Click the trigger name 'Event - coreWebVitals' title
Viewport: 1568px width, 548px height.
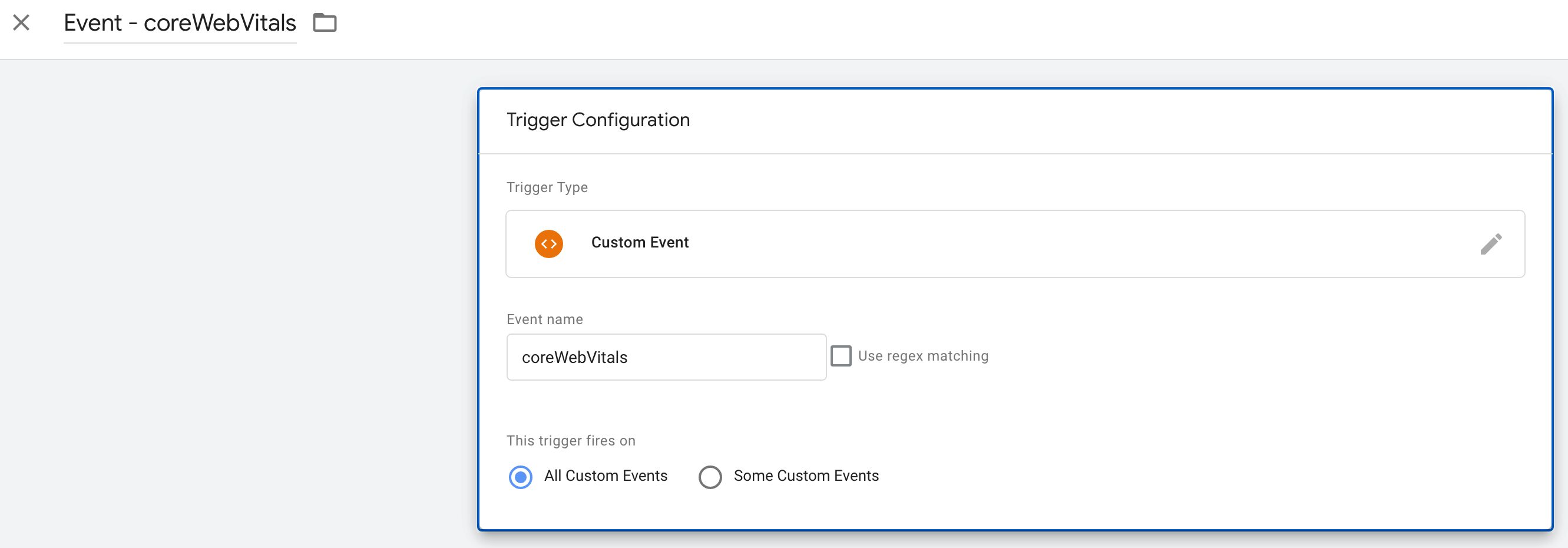click(x=180, y=23)
